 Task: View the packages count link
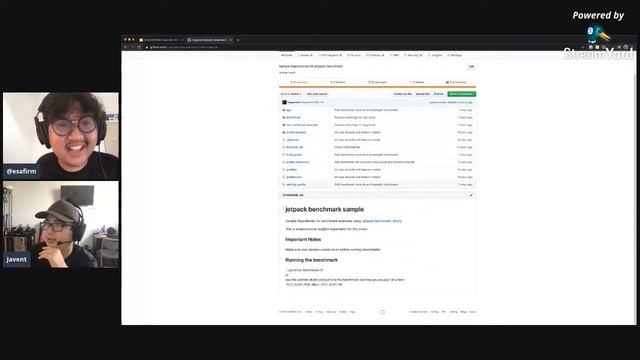point(378,82)
